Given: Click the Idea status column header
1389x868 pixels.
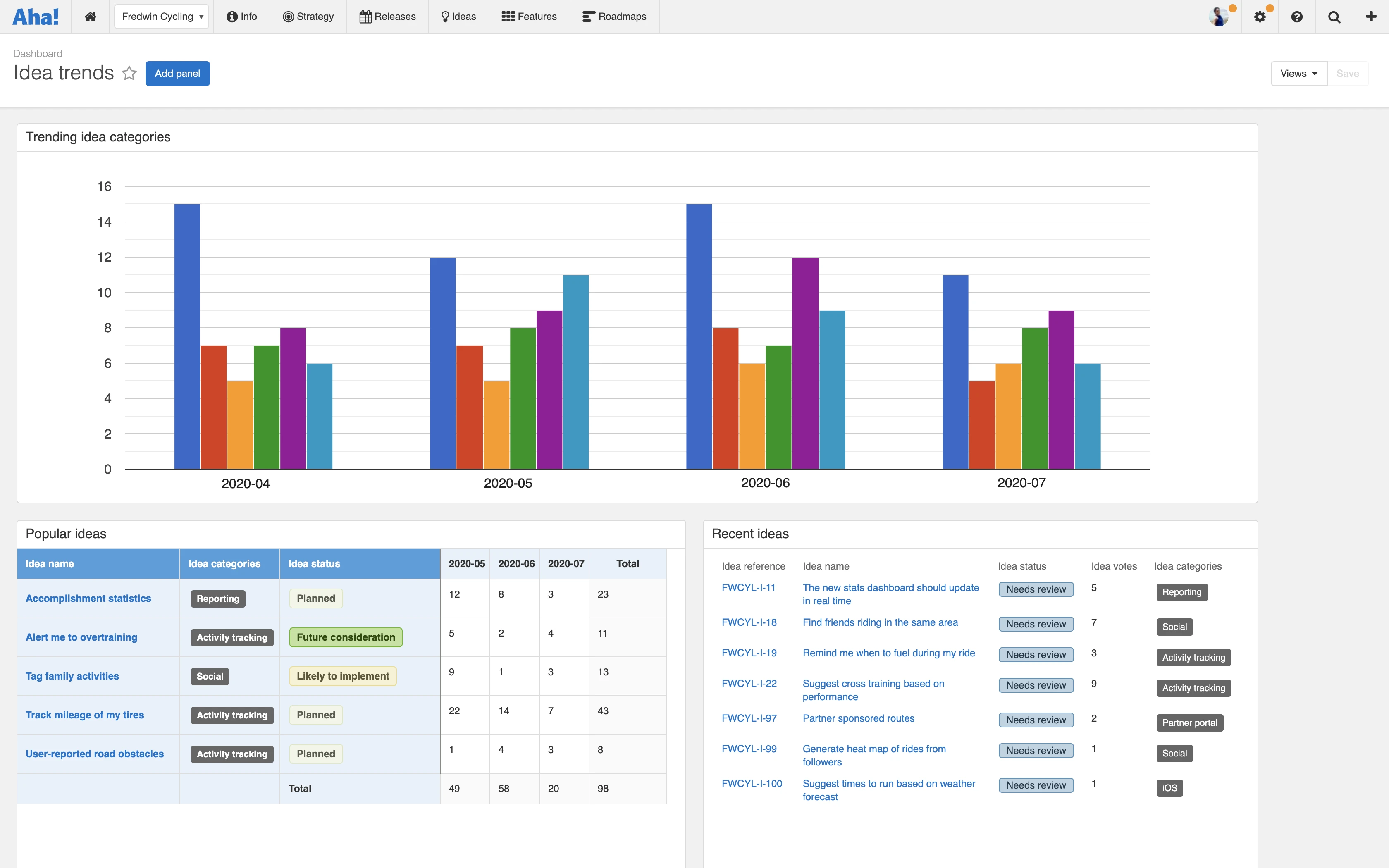Looking at the screenshot, I should [314, 564].
